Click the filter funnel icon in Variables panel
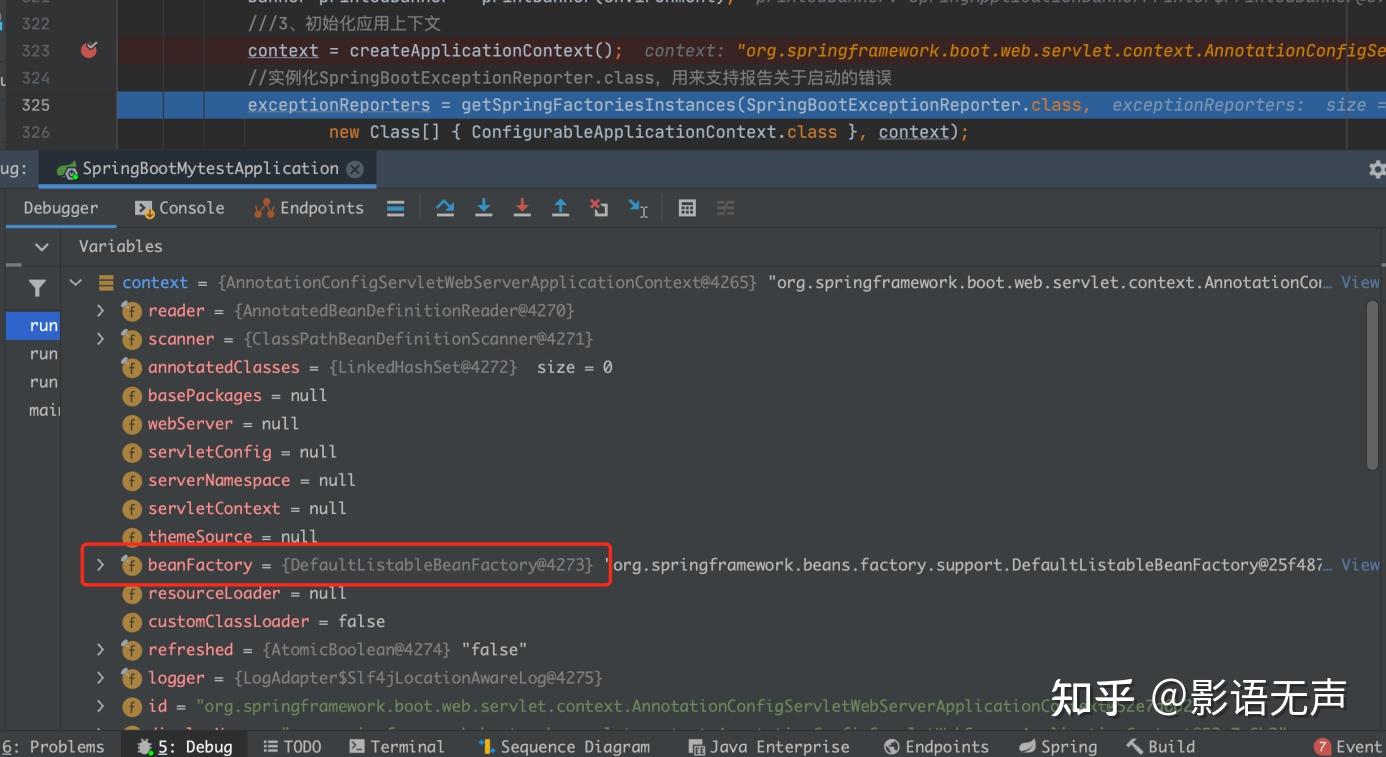Image resolution: width=1386 pixels, height=757 pixels. pos(36,288)
